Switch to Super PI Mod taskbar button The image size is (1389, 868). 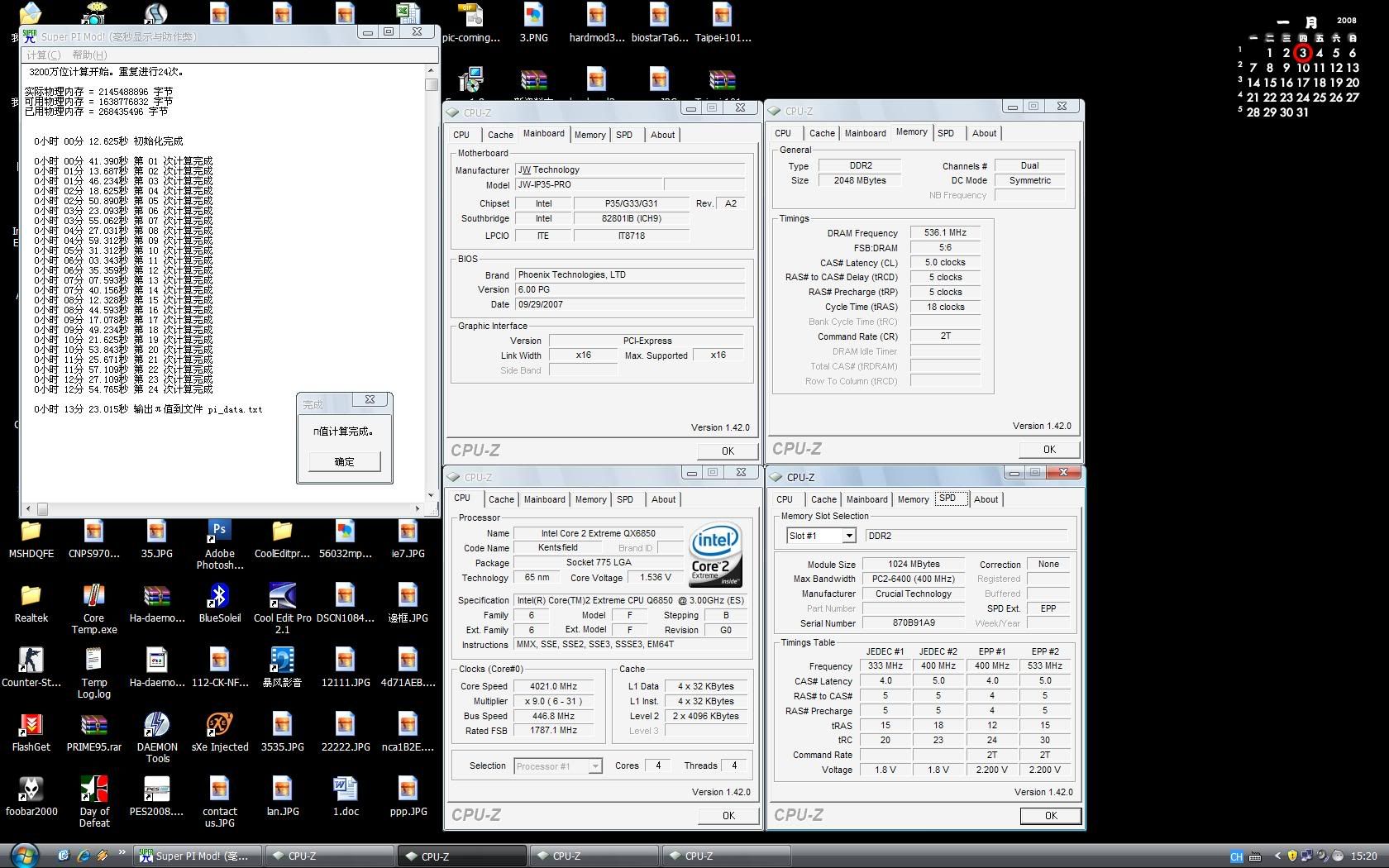(x=198, y=856)
